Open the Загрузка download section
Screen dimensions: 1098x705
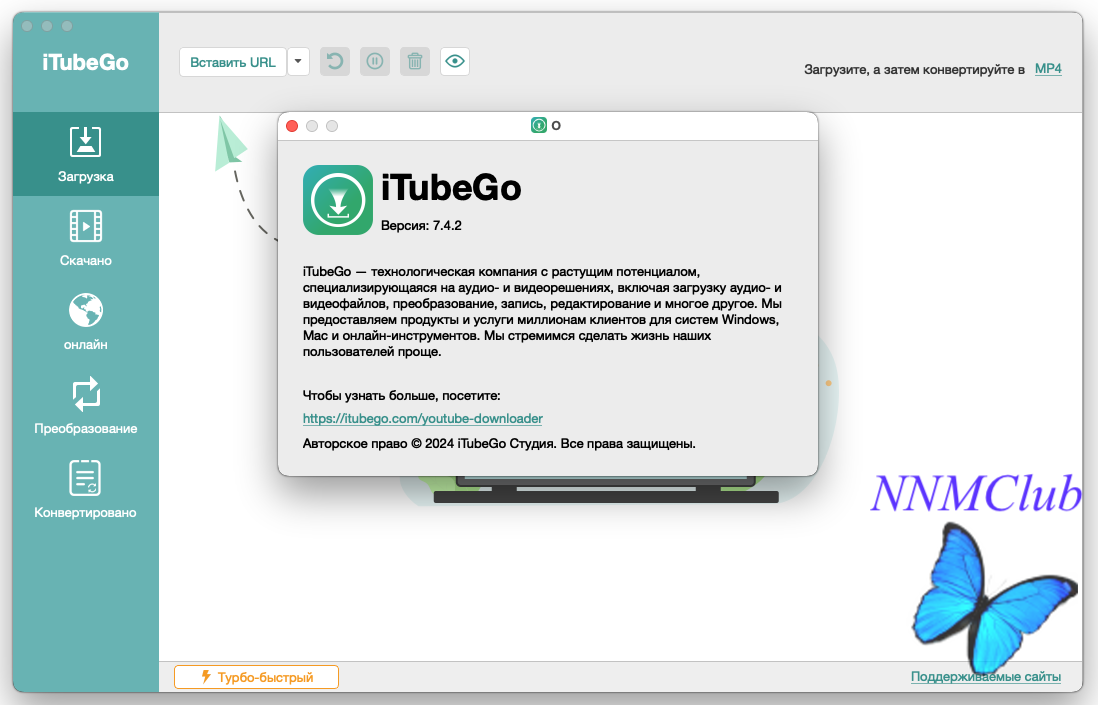(x=85, y=154)
